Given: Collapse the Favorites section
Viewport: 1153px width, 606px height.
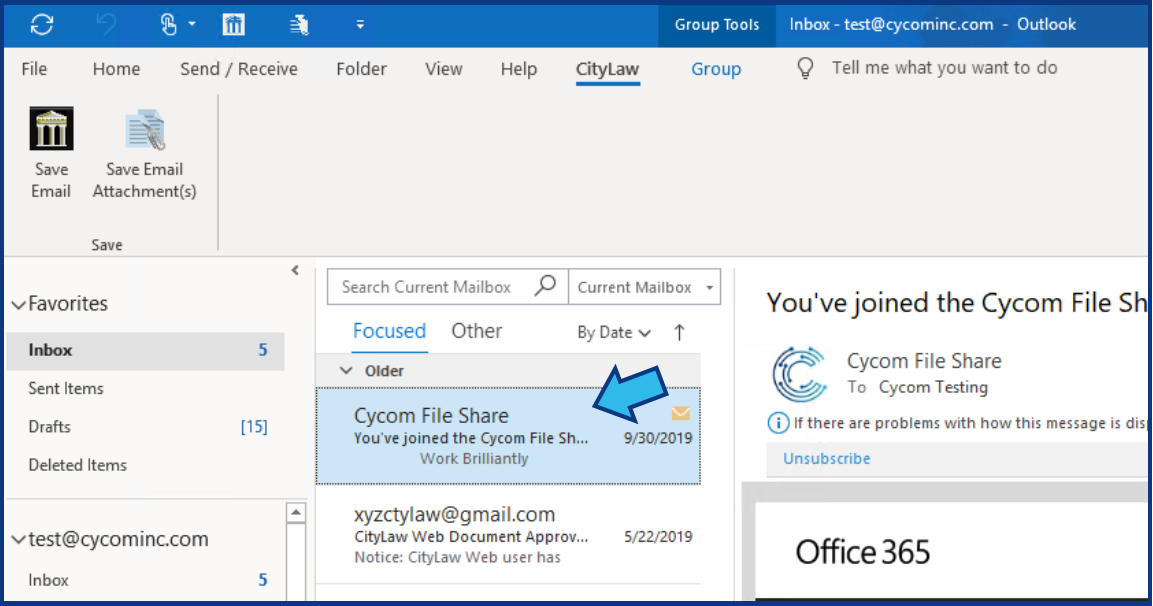Looking at the screenshot, I should (x=18, y=304).
